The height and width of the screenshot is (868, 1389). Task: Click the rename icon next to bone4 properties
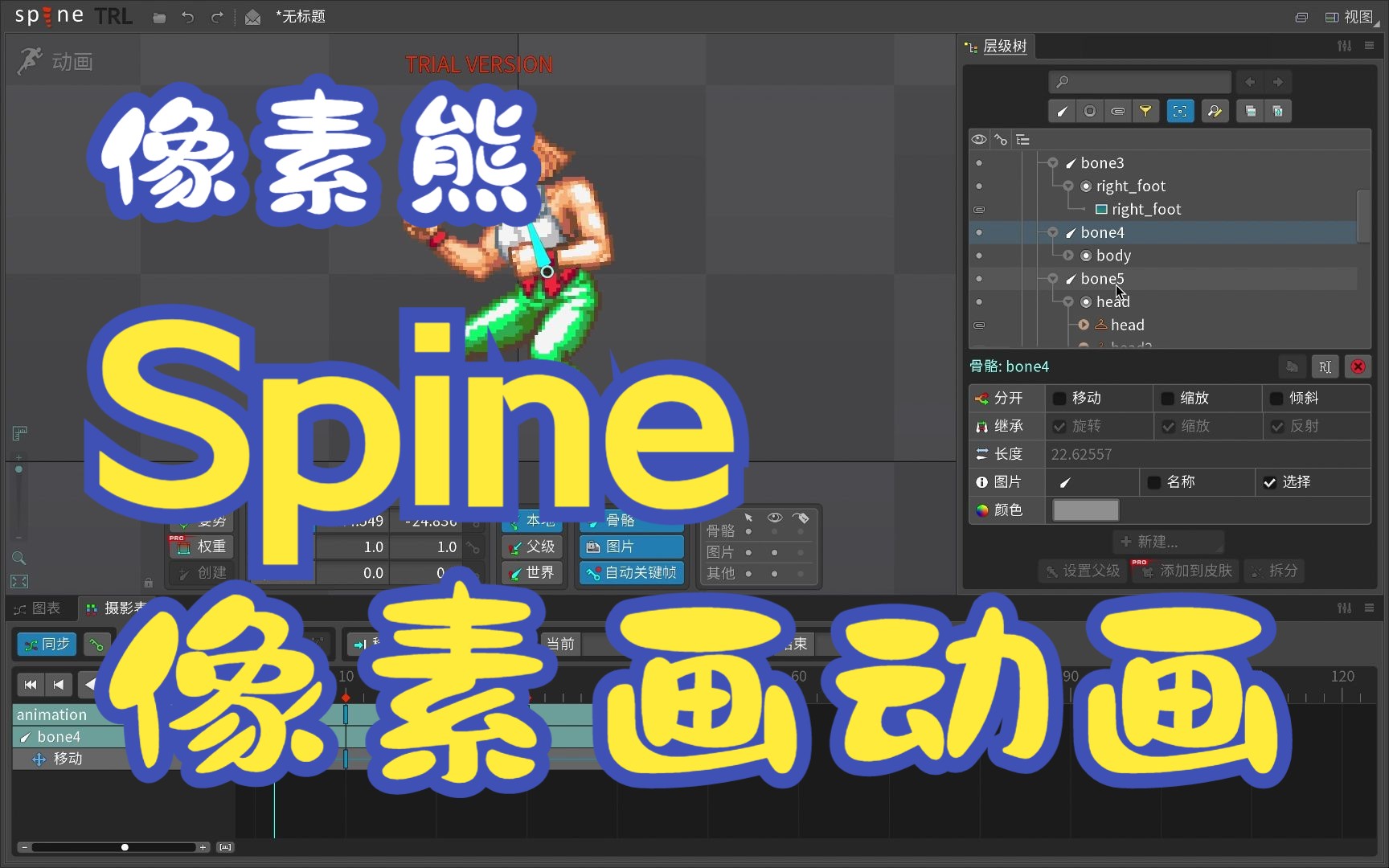[x=1325, y=366]
